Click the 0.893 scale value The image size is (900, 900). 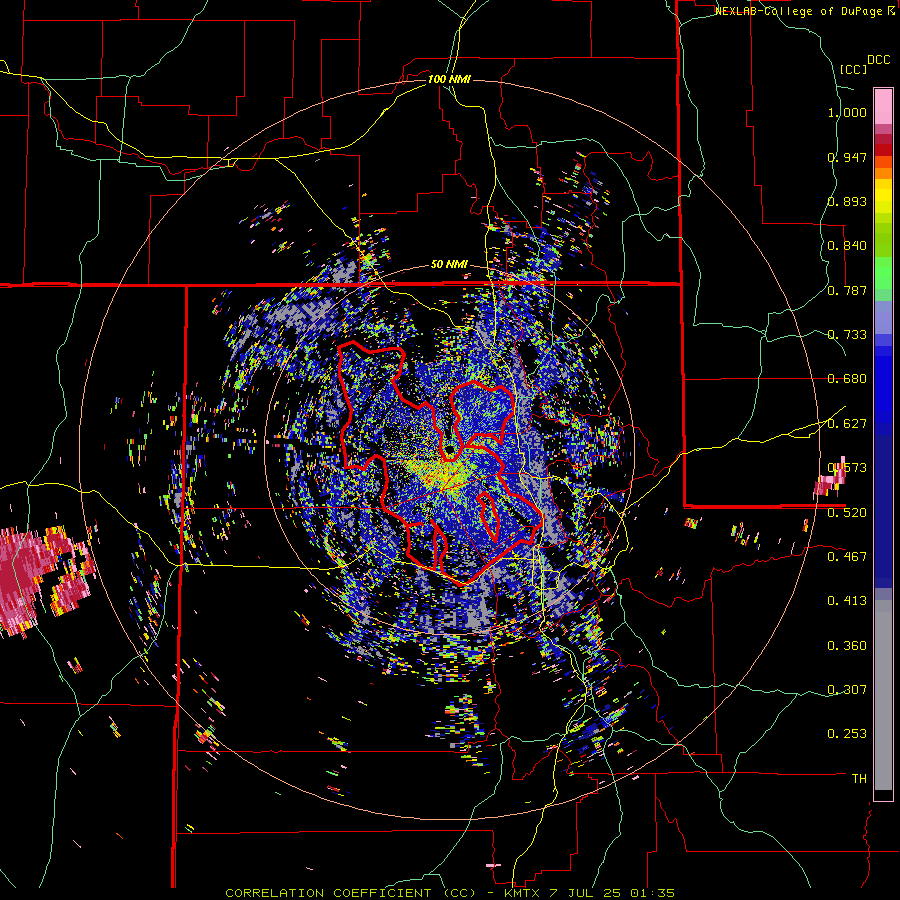(847, 201)
